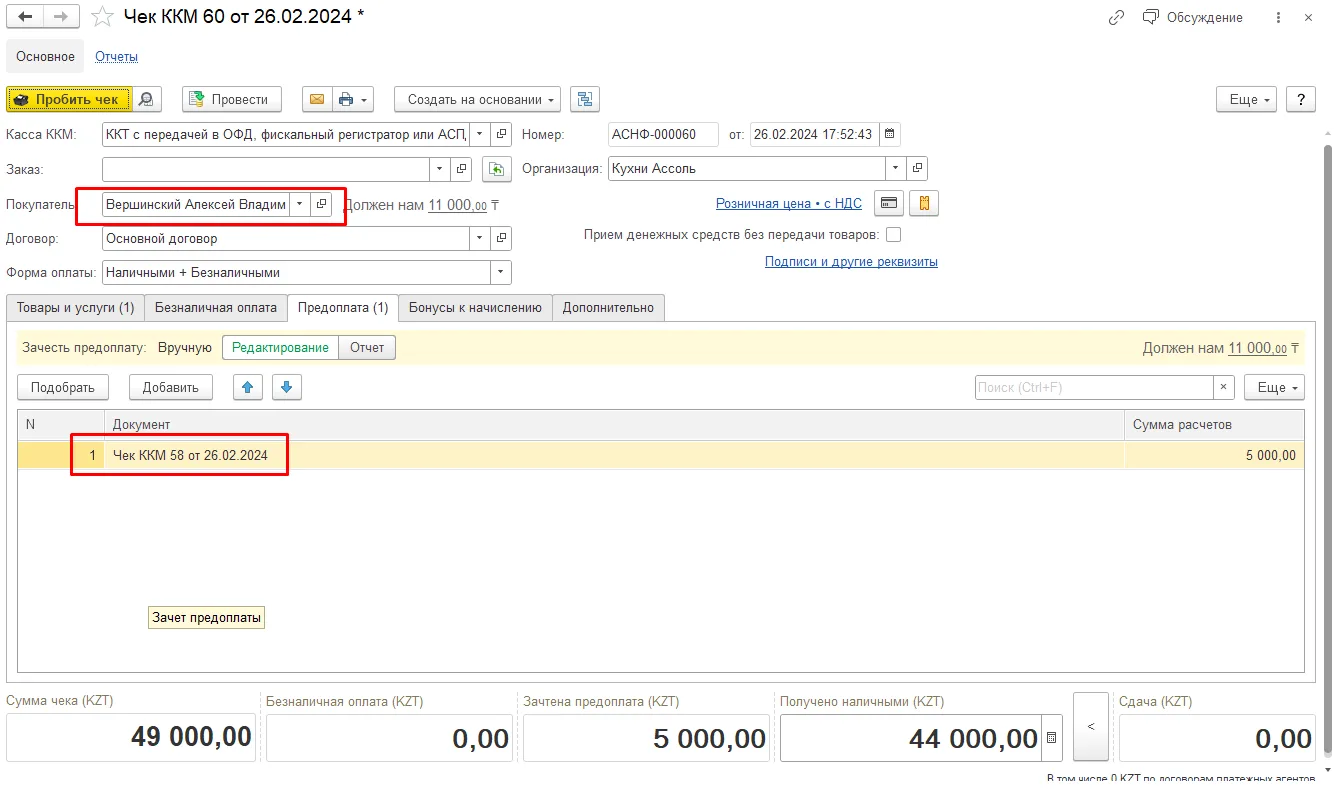
Task: Open the Обсуждение discussion panel
Action: click(x=1193, y=17)
